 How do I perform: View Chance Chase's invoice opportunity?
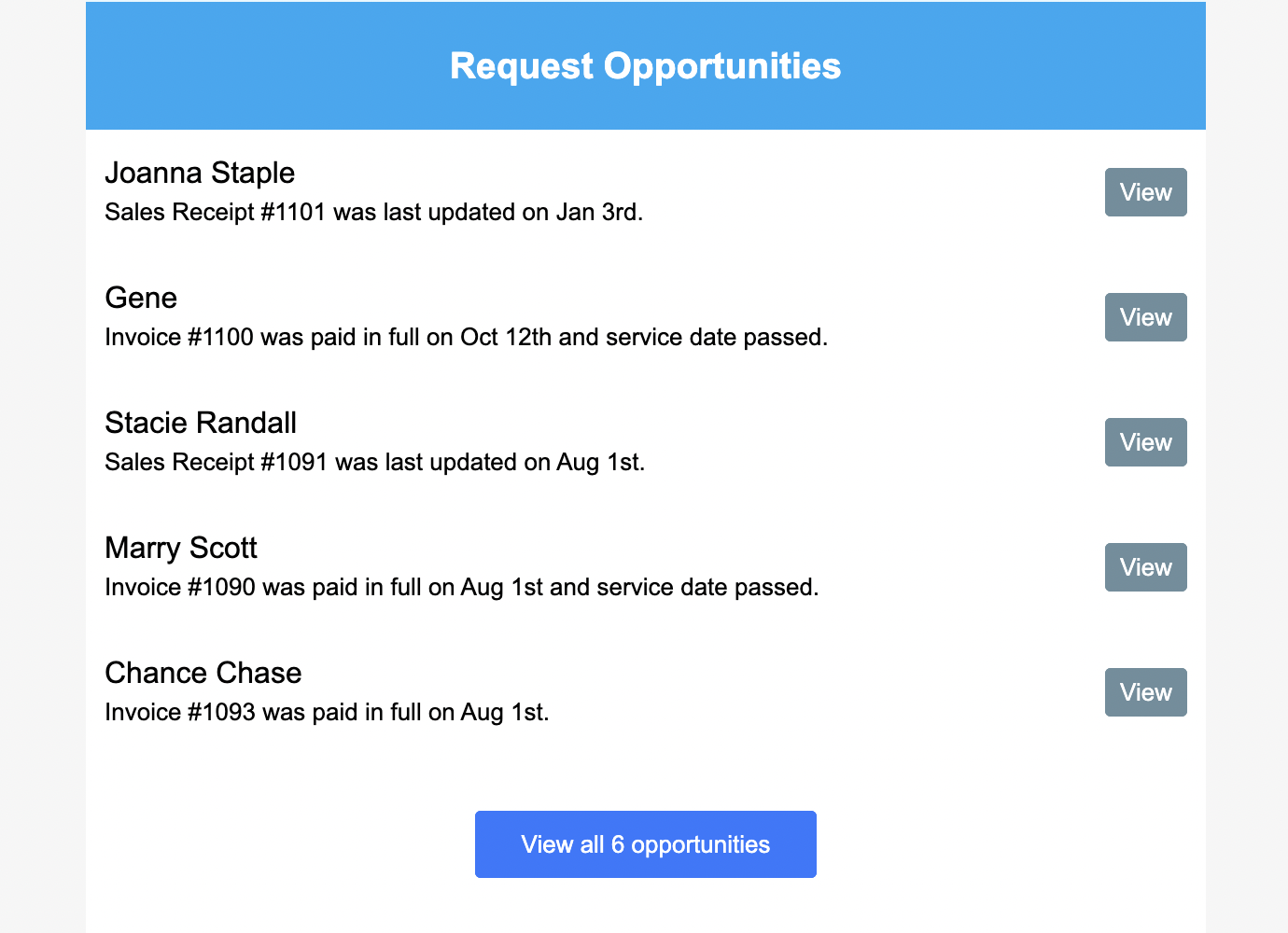coord(1146,692)
